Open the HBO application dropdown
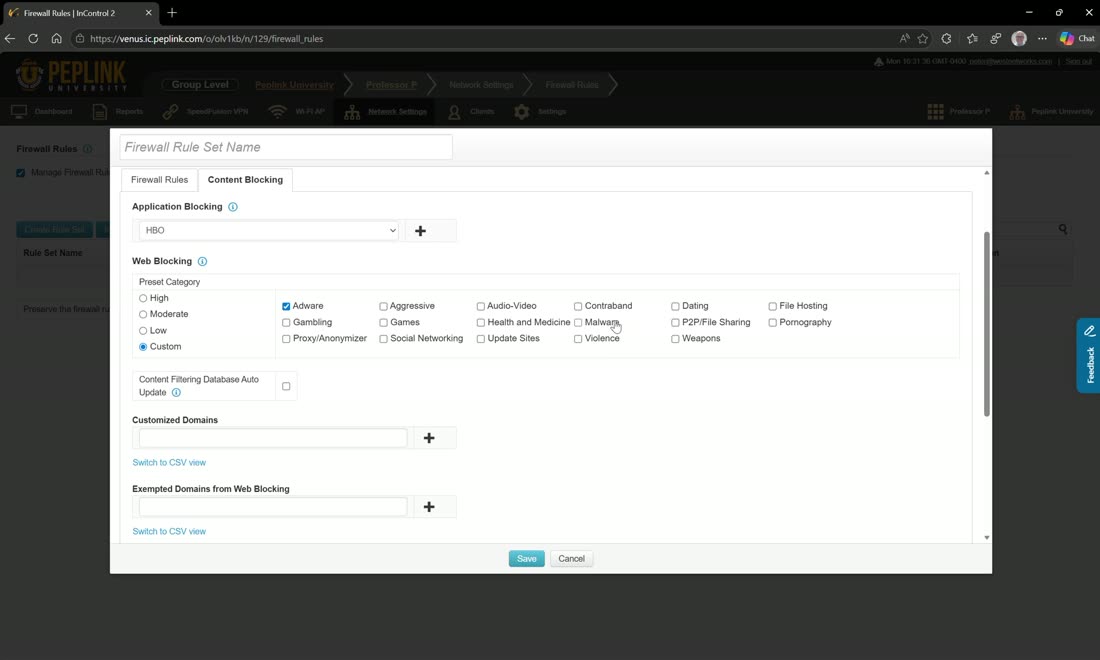1100x660 pixels. point(269,231)
